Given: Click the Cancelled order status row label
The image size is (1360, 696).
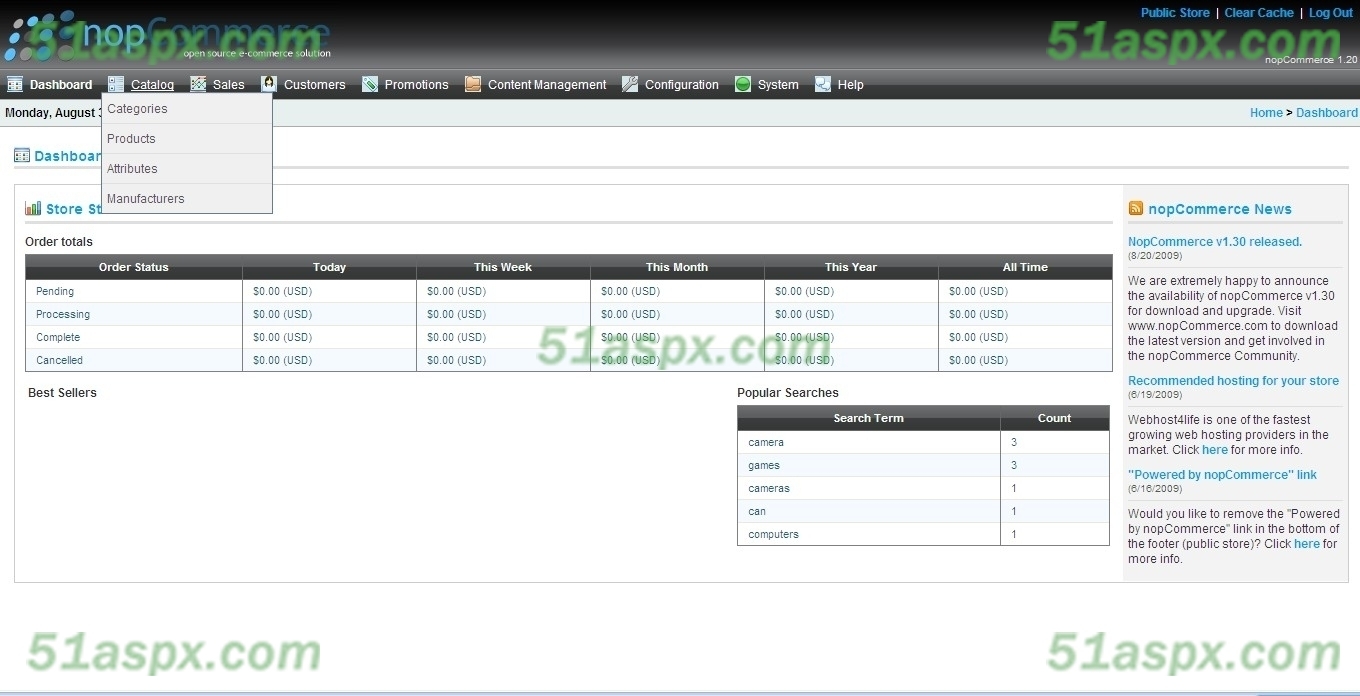Looking at the screenshot, I should 59,361.
